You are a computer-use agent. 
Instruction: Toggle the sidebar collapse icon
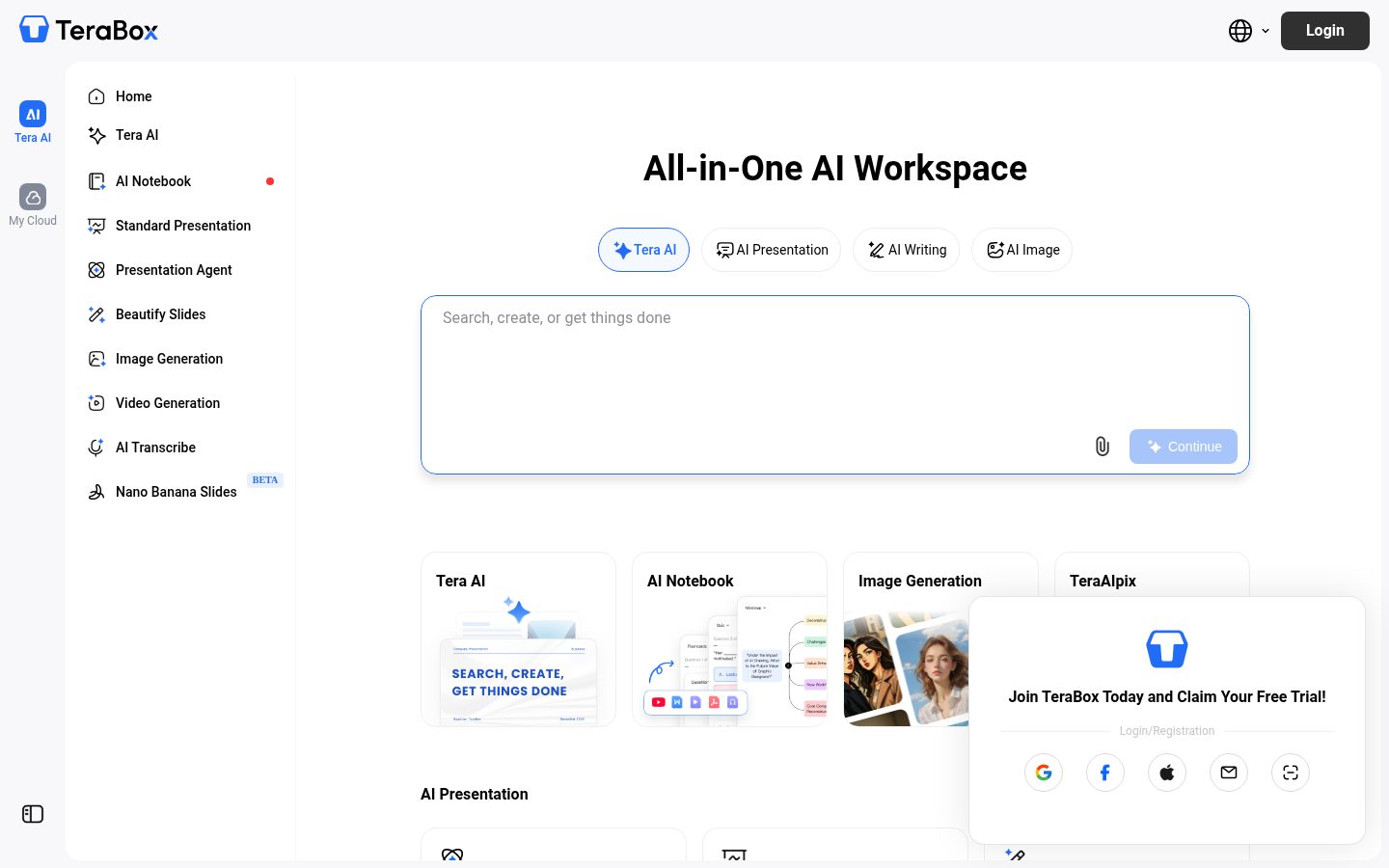coord(33,814)
